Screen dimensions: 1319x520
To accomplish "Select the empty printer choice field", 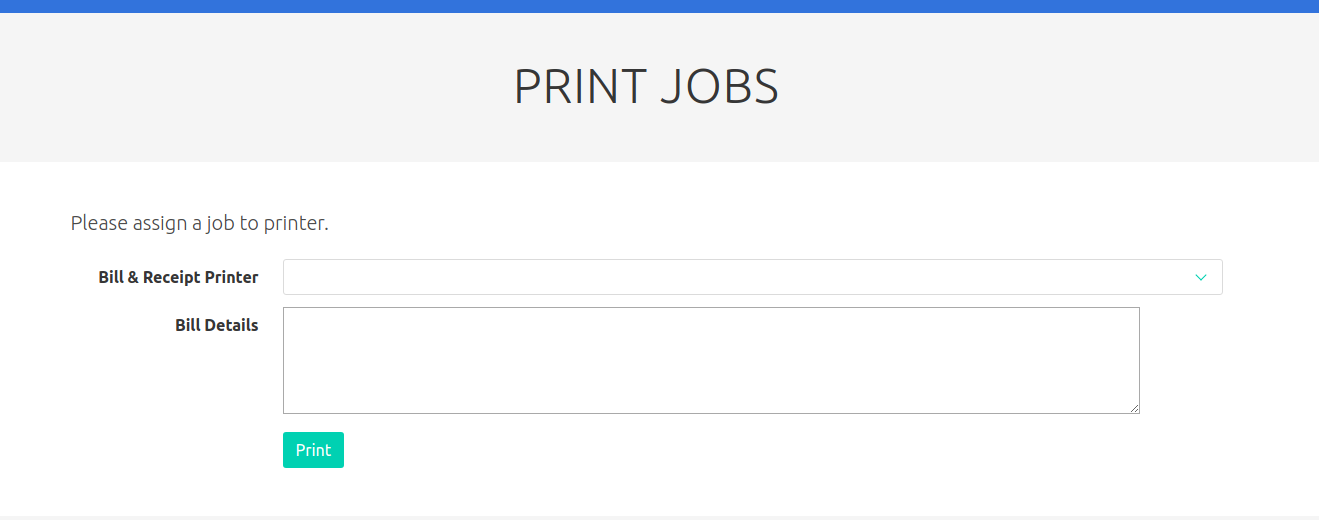I will [x=752, y=277].
